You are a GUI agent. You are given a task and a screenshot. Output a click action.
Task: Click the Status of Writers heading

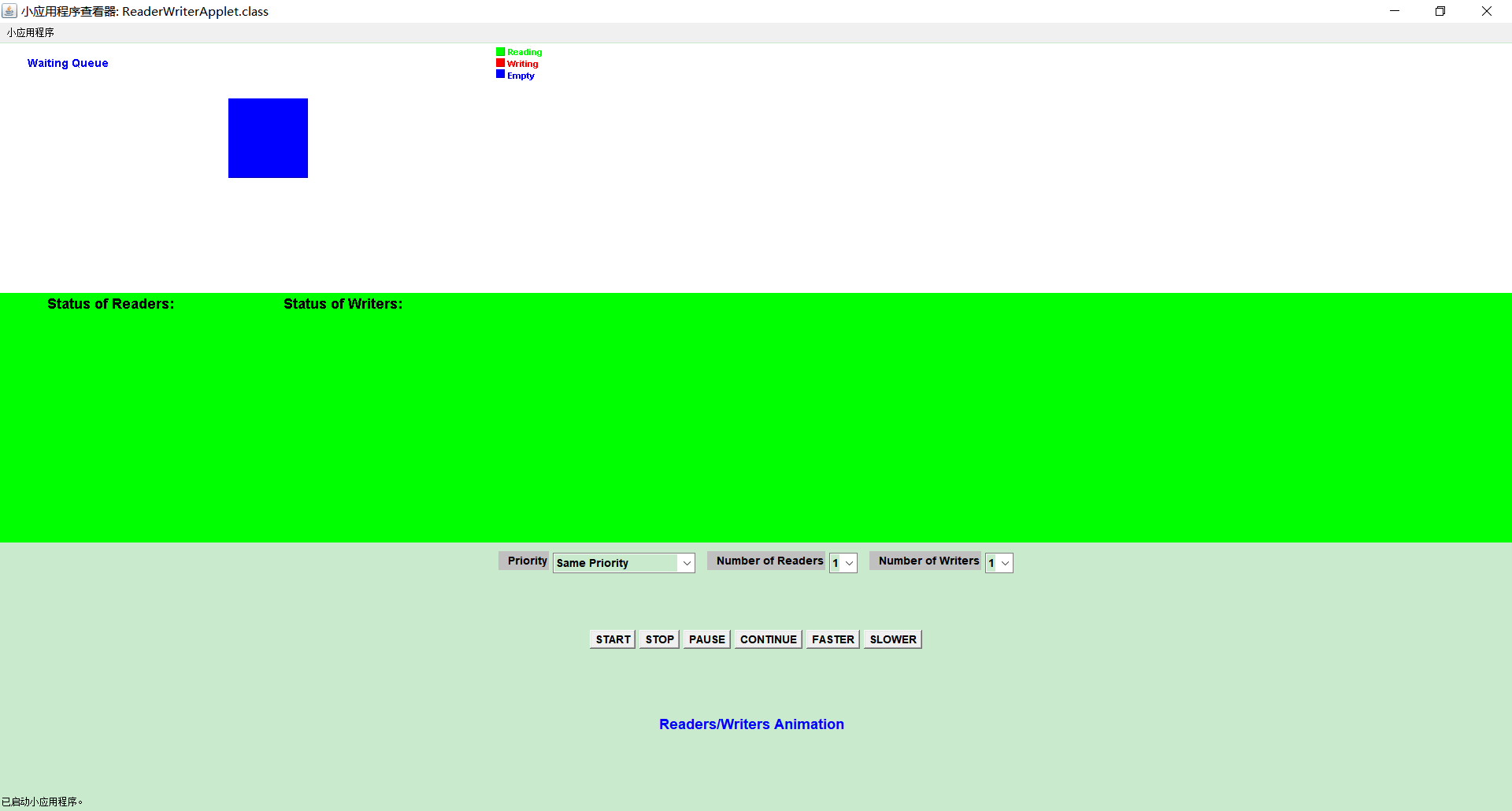coord(343,304)
